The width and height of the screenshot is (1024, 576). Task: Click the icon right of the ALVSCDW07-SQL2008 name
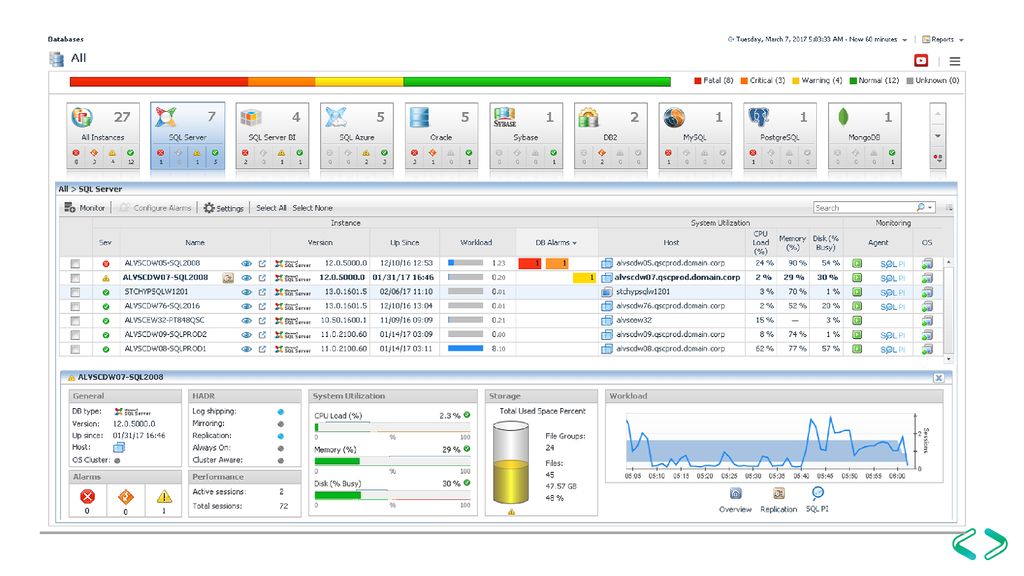point(228,278)
